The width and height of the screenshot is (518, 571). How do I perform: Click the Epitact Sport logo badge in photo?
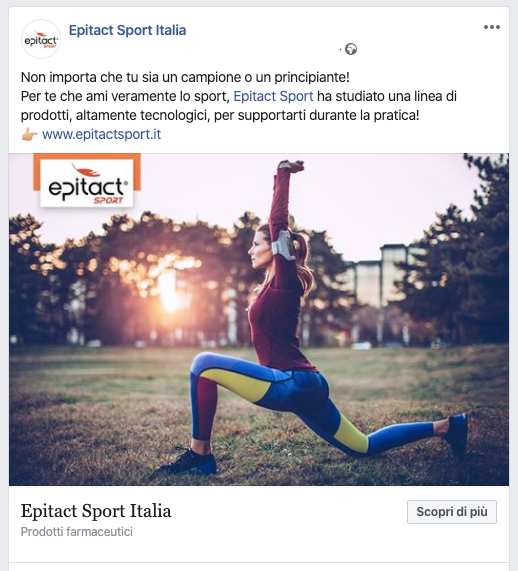87,181
